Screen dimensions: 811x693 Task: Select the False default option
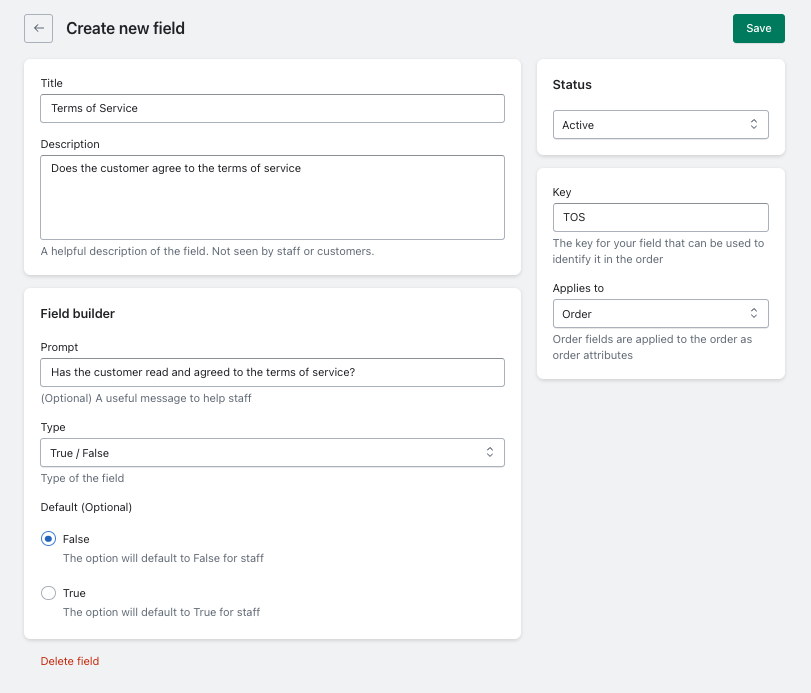tap(47, 538)
